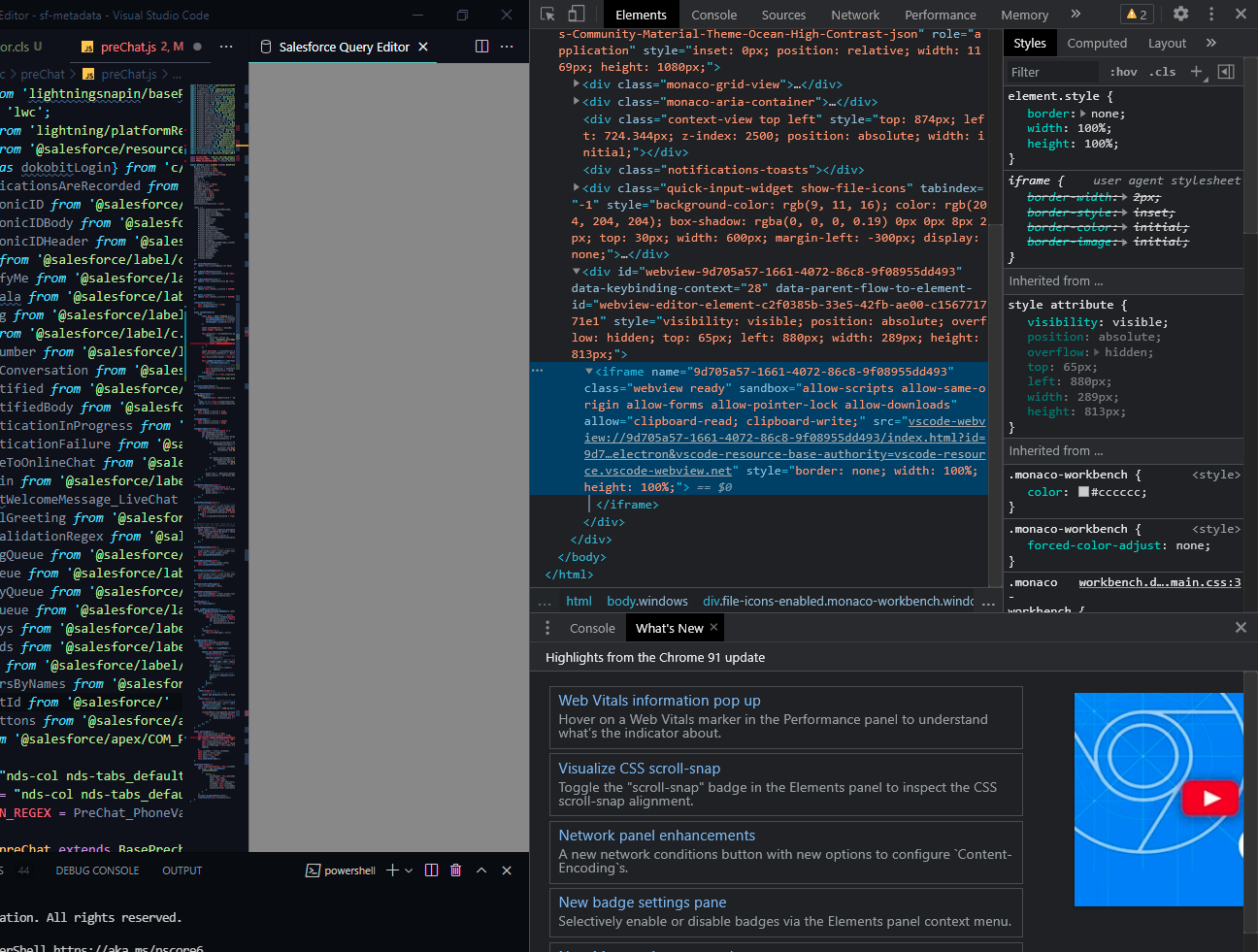
Task: Open the workbench main.css:3 source link
Action: (x=1160, y=582)
